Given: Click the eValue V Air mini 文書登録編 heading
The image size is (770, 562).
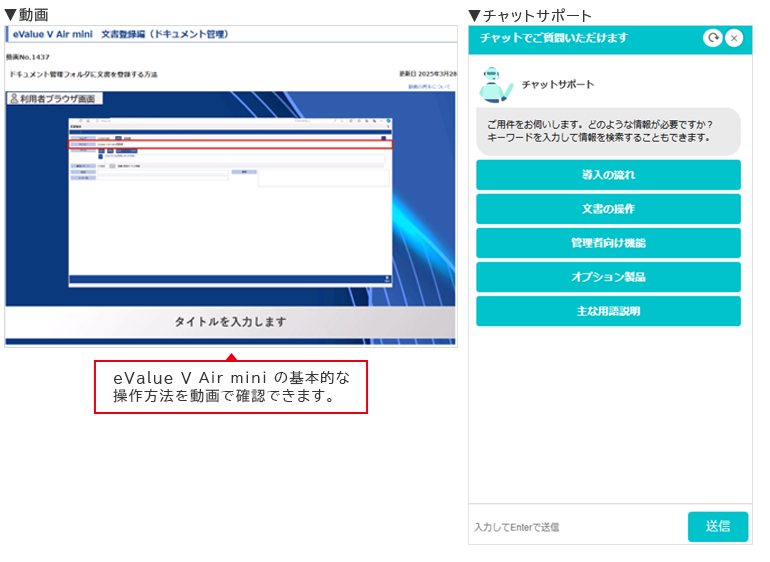Looking at the screenshot, I should 120,34.
